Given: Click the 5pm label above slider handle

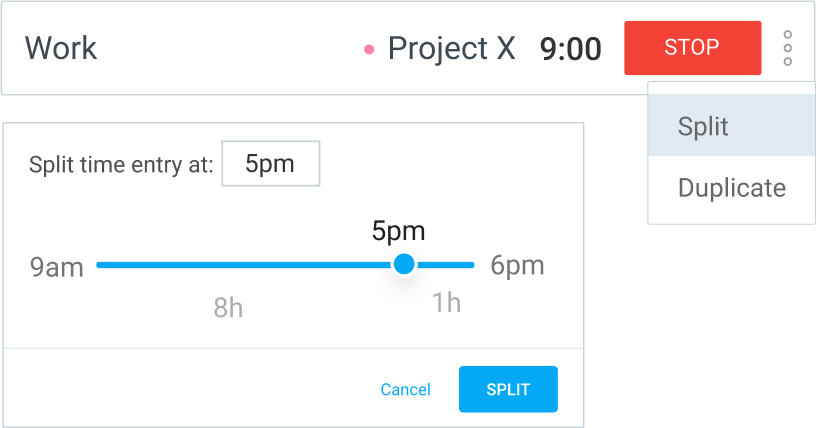Looking at the screenshot, I should tap(398, 231).
